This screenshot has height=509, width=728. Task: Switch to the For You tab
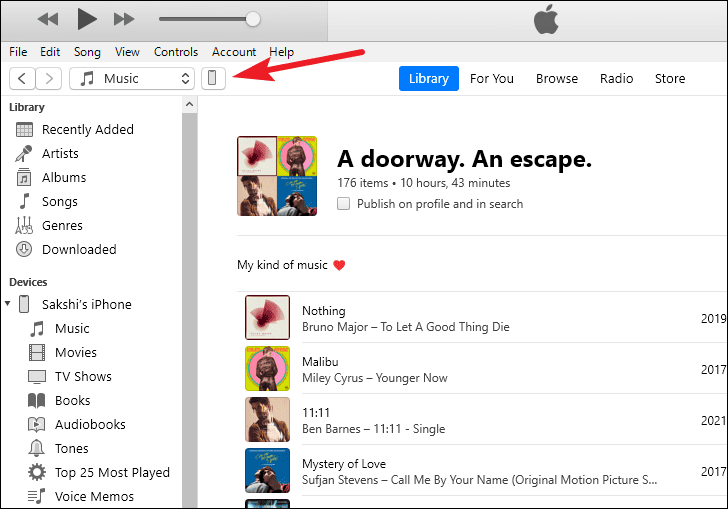coord(492,78)
